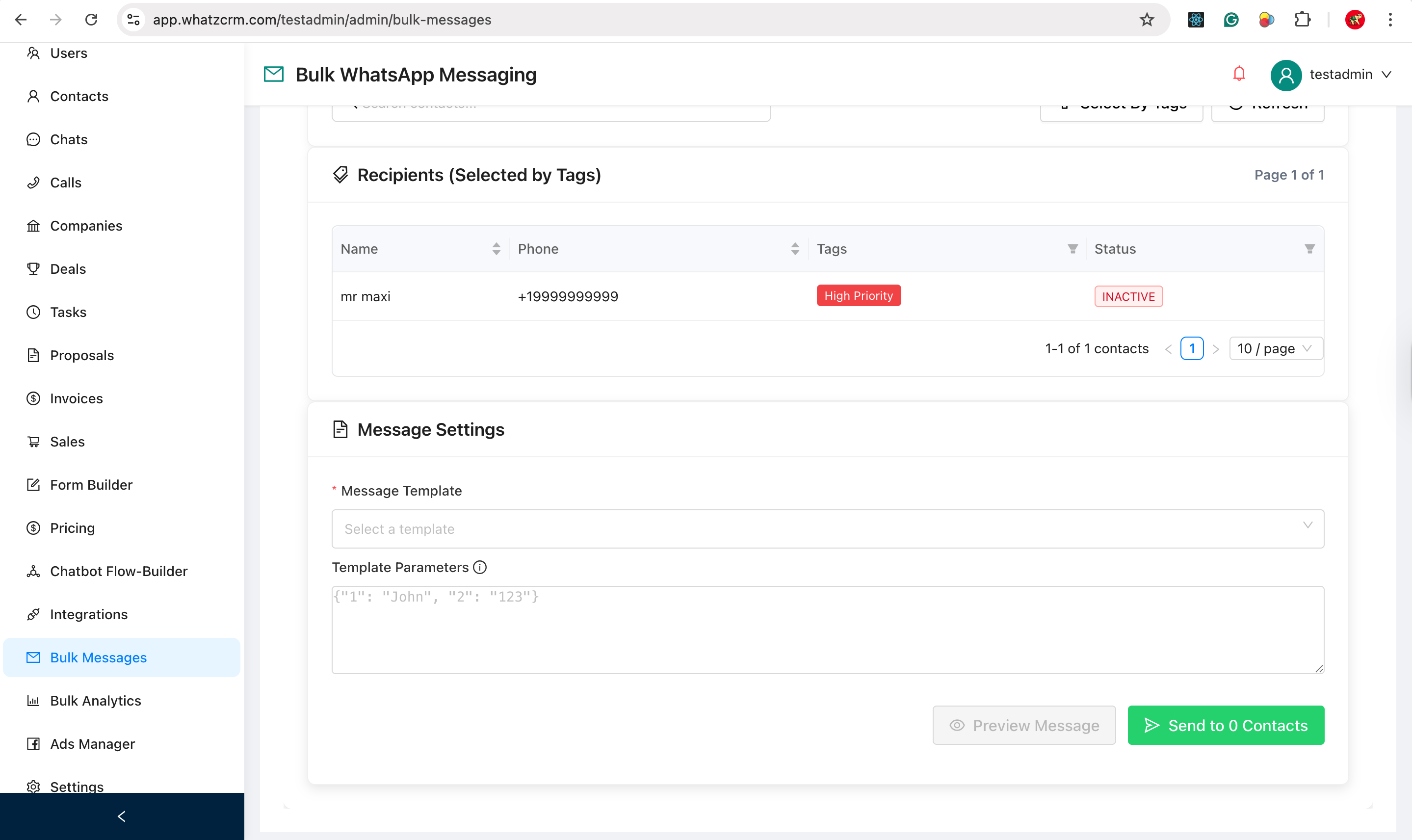Go to Chatbot Flow-Builder in the sidebar
The image size is (1412, 840).
click(x=118, y=571)
